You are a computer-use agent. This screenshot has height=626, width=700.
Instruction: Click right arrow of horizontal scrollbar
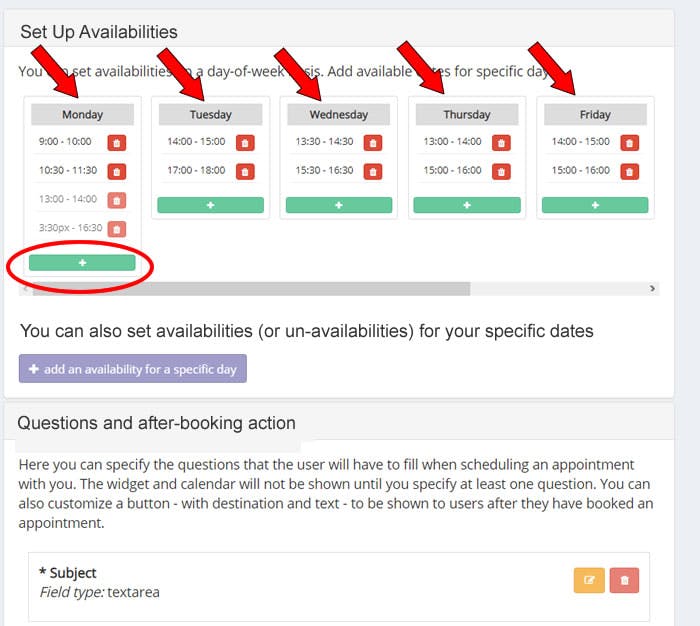pyautogui.click(x=653, y=289)
